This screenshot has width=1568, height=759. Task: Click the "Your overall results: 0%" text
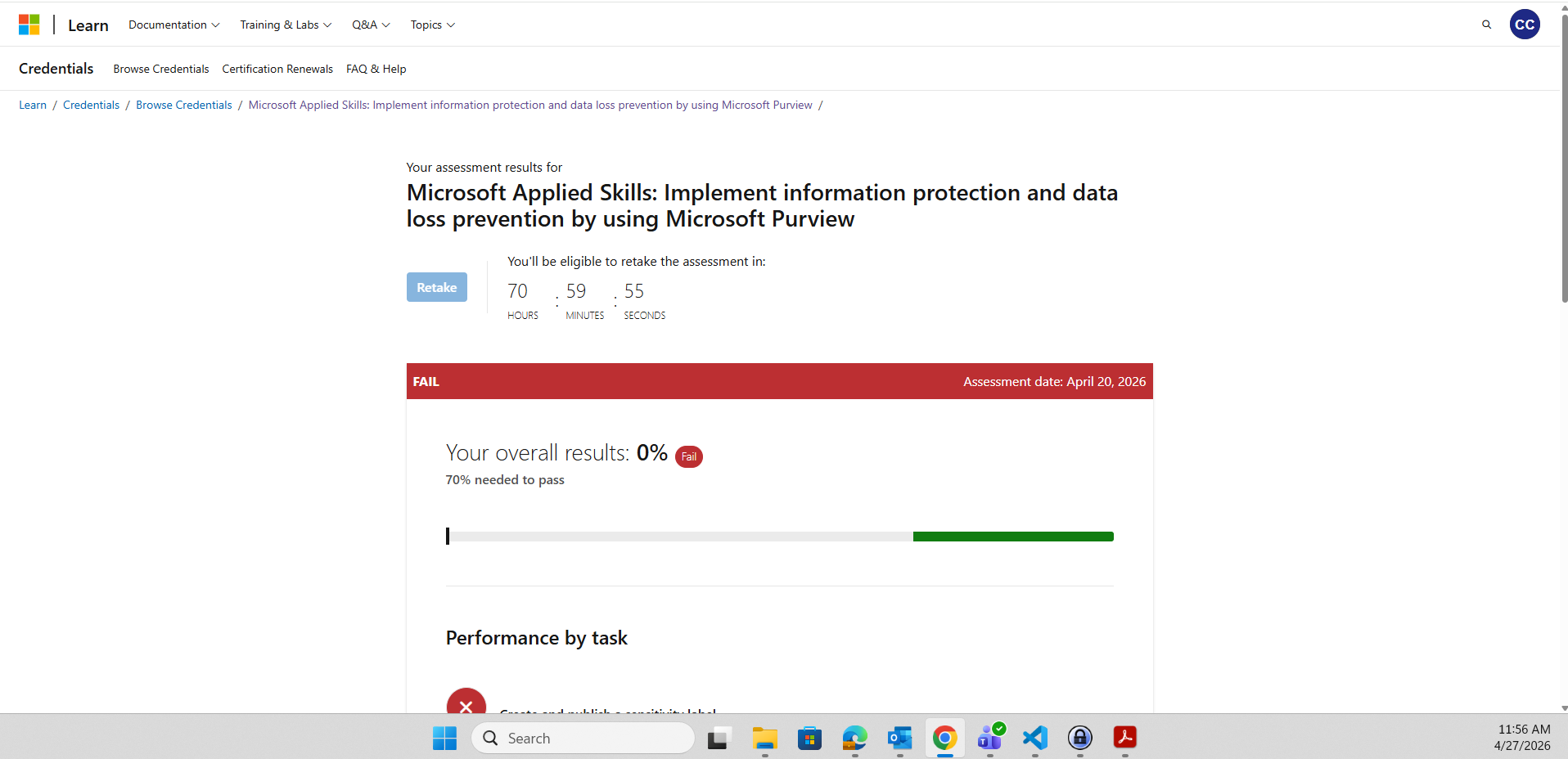pos(556,453)
